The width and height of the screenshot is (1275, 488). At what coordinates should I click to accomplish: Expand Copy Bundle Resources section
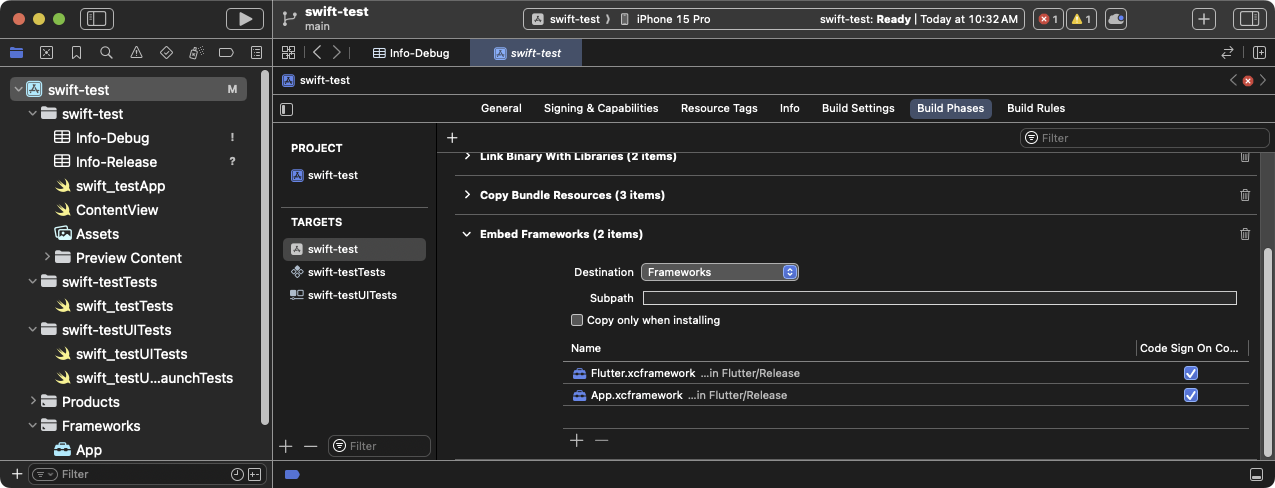pyautogui.click(x=467, y=195)
